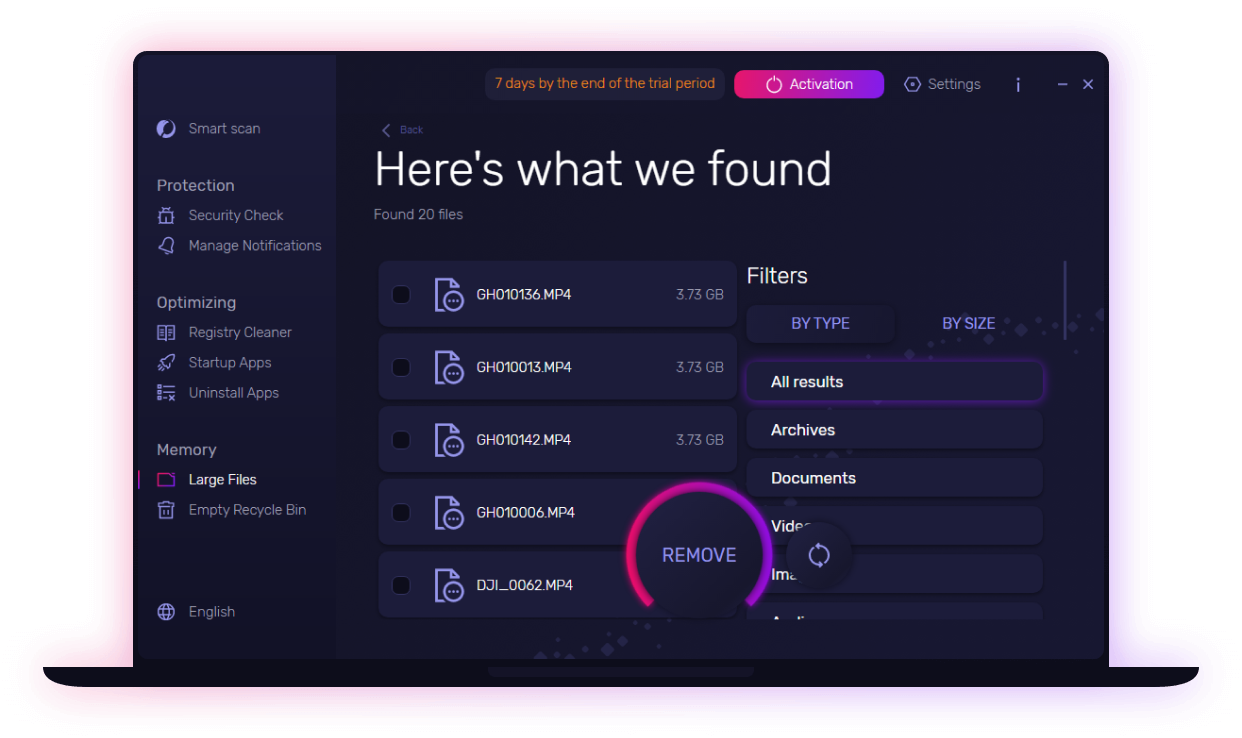The height and width of the screenshot is (738, 1242).
Task: Check the box for GH010136.MP4
Action: coord(401,295)
